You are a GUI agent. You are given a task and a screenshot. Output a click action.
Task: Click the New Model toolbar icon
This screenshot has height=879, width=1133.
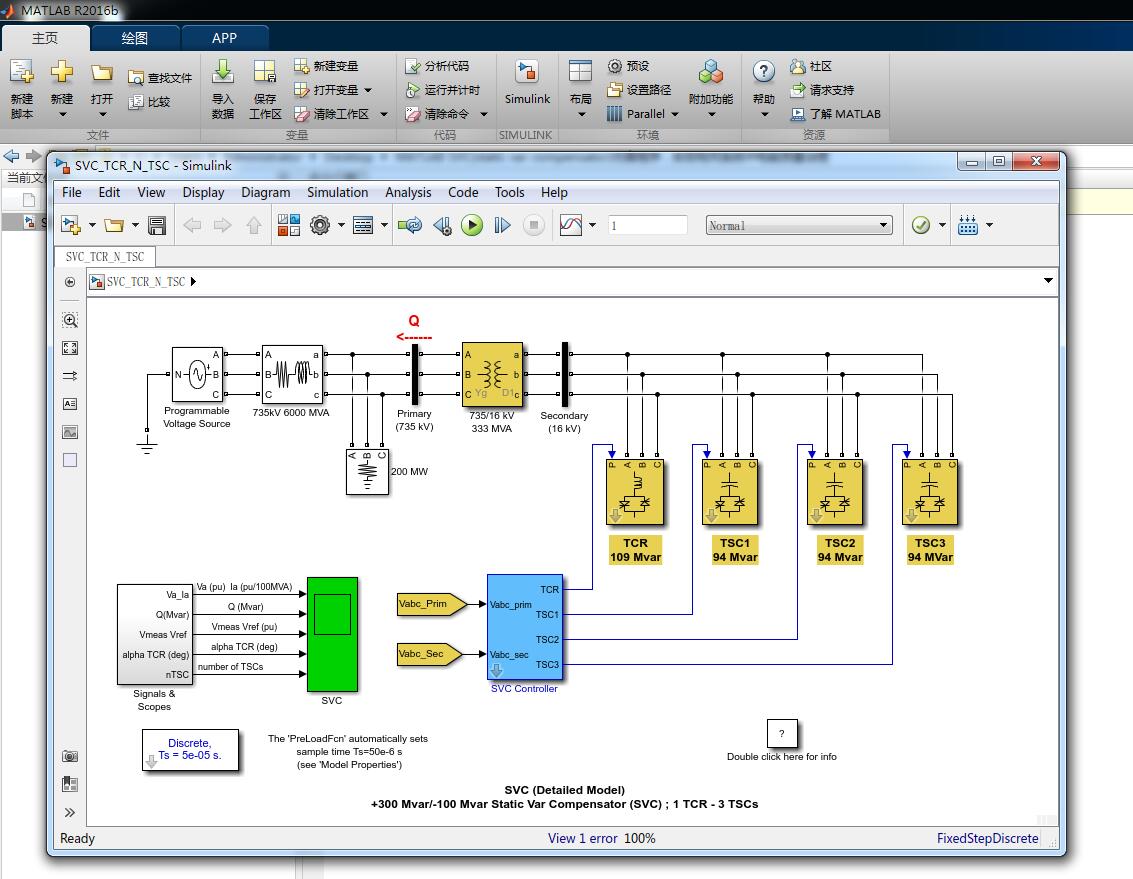[x=71, y=226]
